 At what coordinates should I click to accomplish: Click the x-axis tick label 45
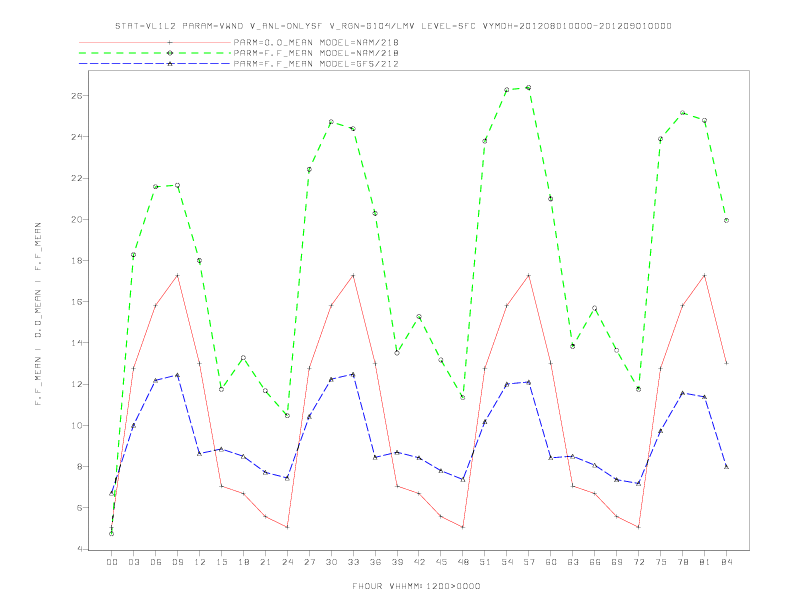tap(441, 562)
